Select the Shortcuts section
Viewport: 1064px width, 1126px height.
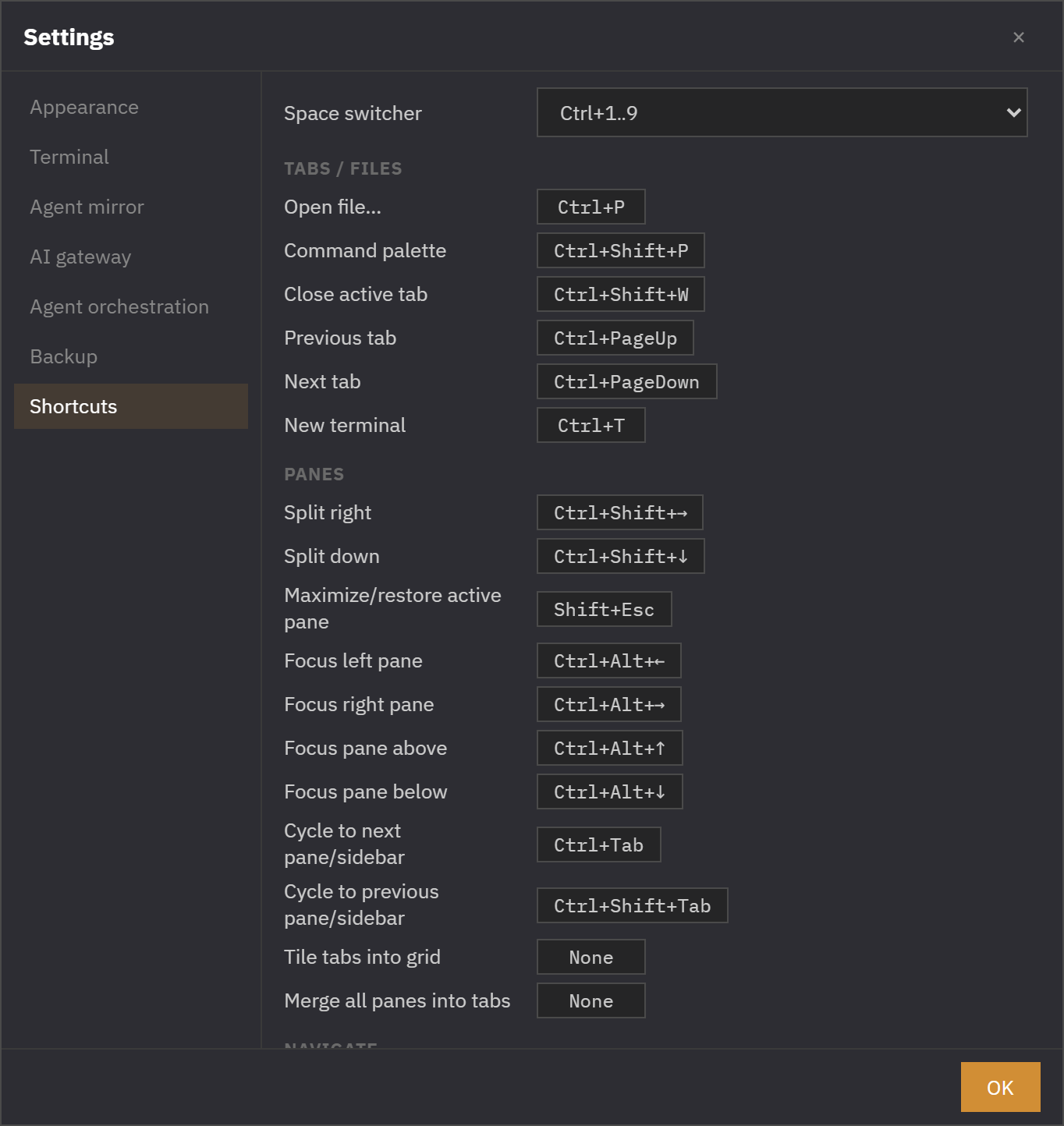[131, 406]
